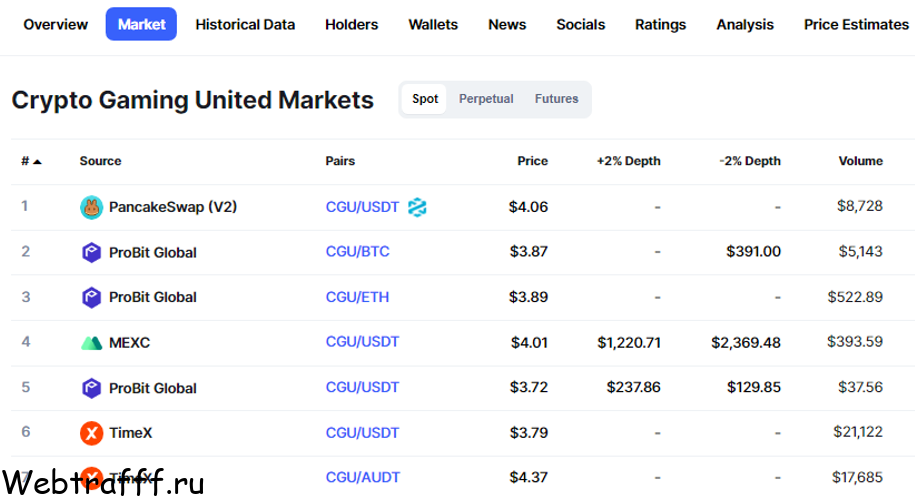Screen dimensions: 915x497
Task: Click the $1,220.71 depth value
Action: point(628,342)
